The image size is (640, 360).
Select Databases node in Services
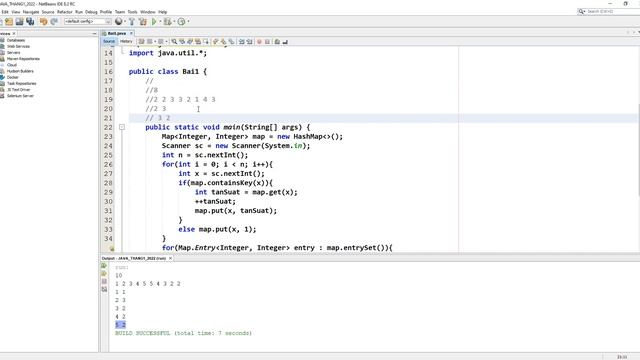pos(16,40)
